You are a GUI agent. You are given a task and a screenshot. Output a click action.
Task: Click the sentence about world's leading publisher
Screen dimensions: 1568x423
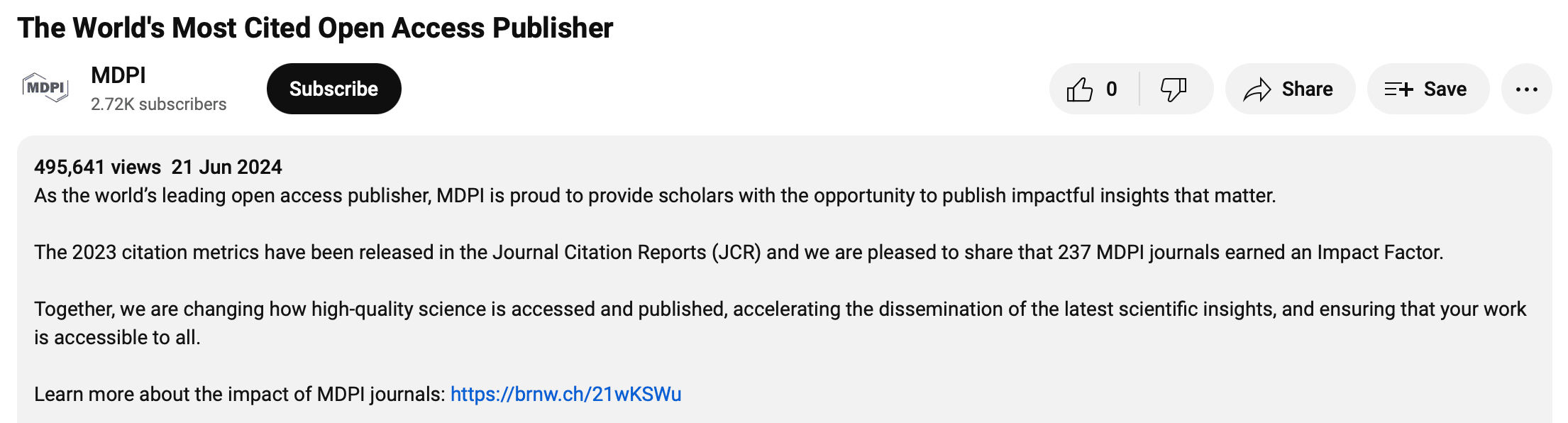click(x=655, y=196)
